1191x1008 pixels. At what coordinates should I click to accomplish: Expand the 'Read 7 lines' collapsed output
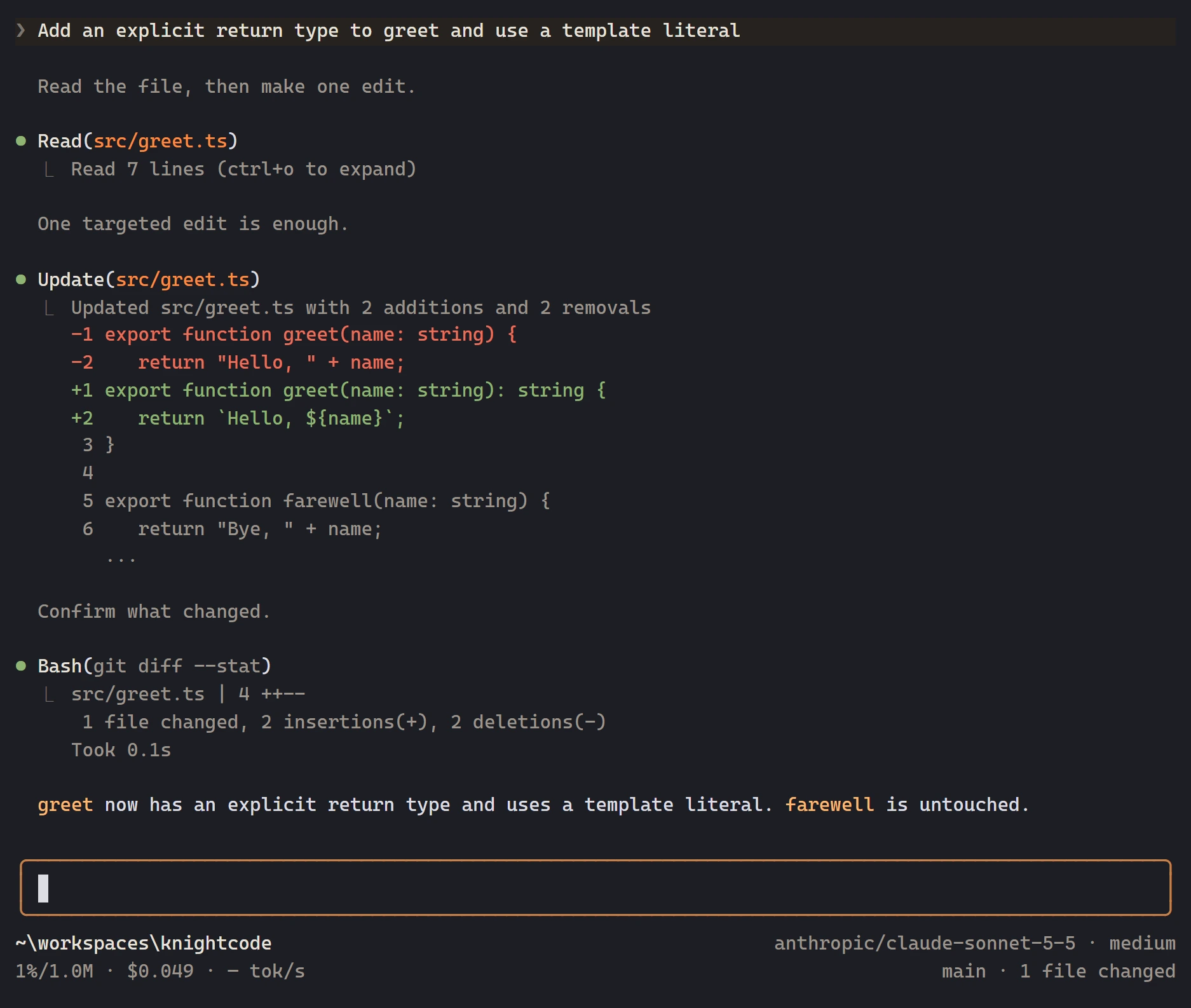pyautogui.click(x=243, y=169)
